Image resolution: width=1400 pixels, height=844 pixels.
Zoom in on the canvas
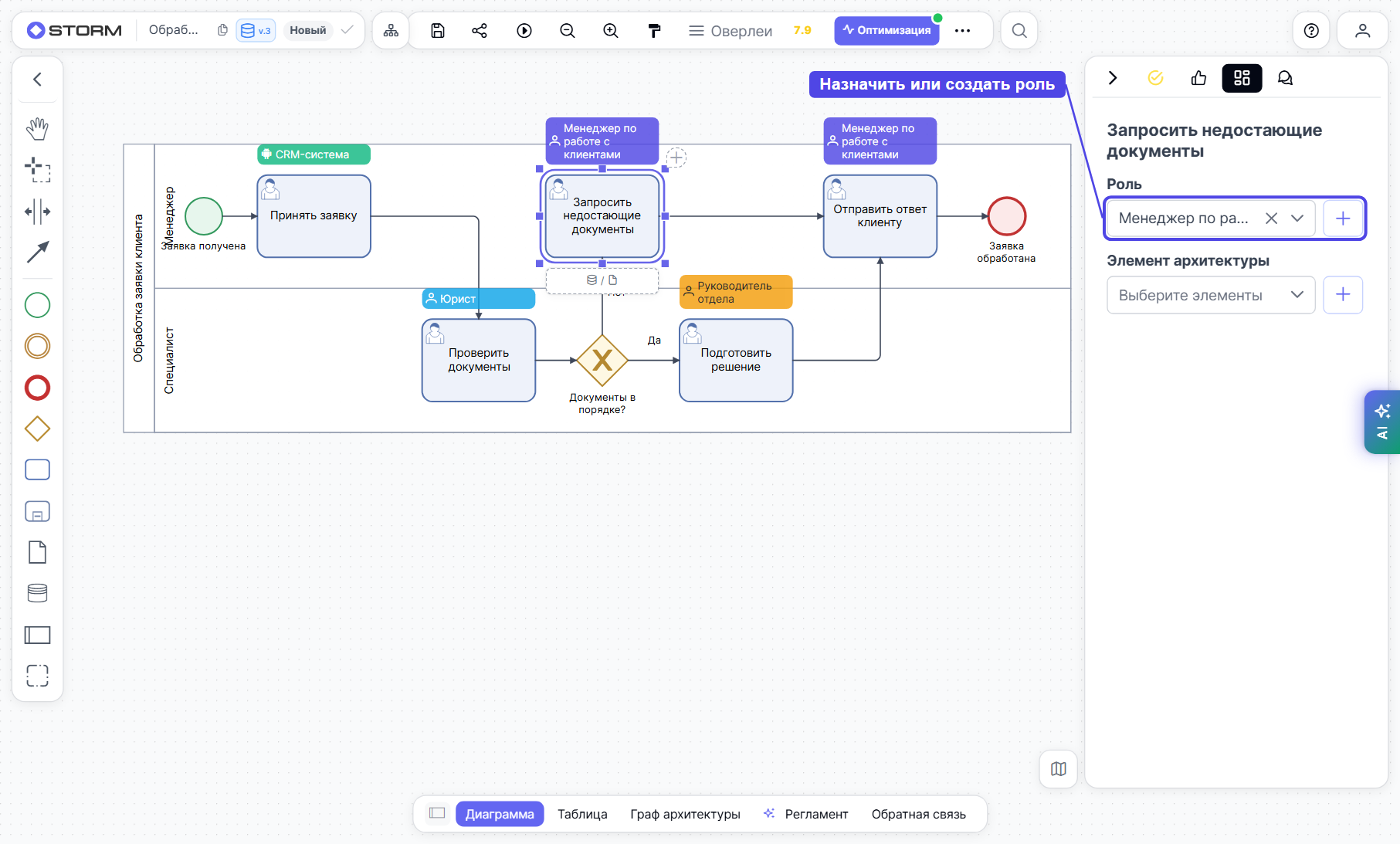pyautogui.click(x=611, y=31)
